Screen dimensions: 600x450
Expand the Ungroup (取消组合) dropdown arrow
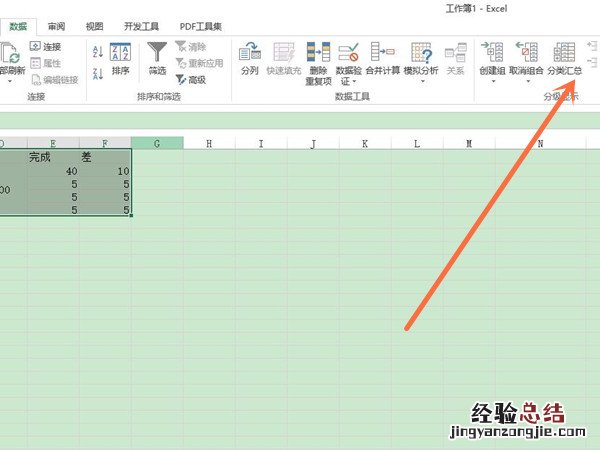[x=527, y=82]
